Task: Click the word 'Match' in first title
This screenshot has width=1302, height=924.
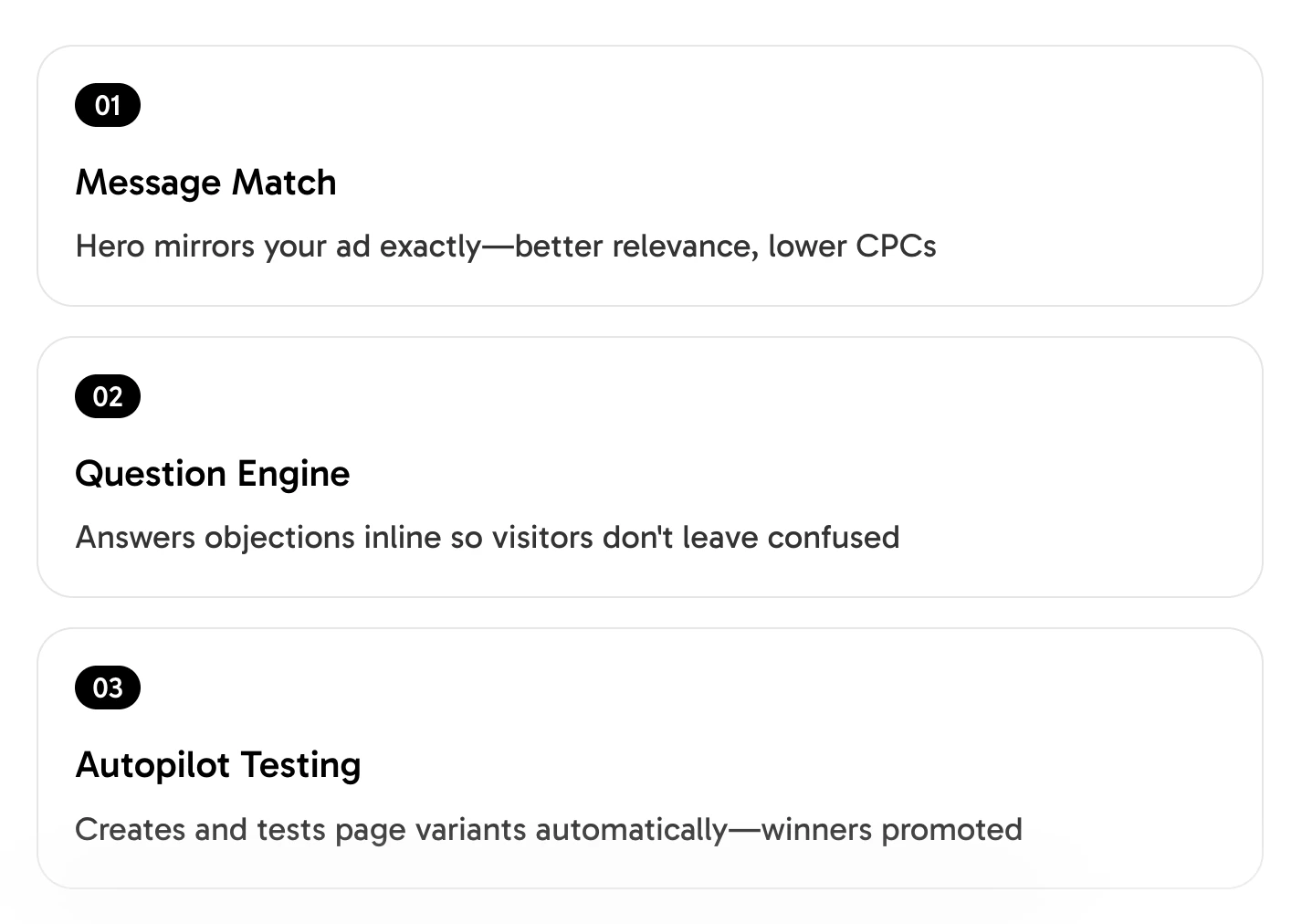Action: pyautogui.click(x=284, y=183)
